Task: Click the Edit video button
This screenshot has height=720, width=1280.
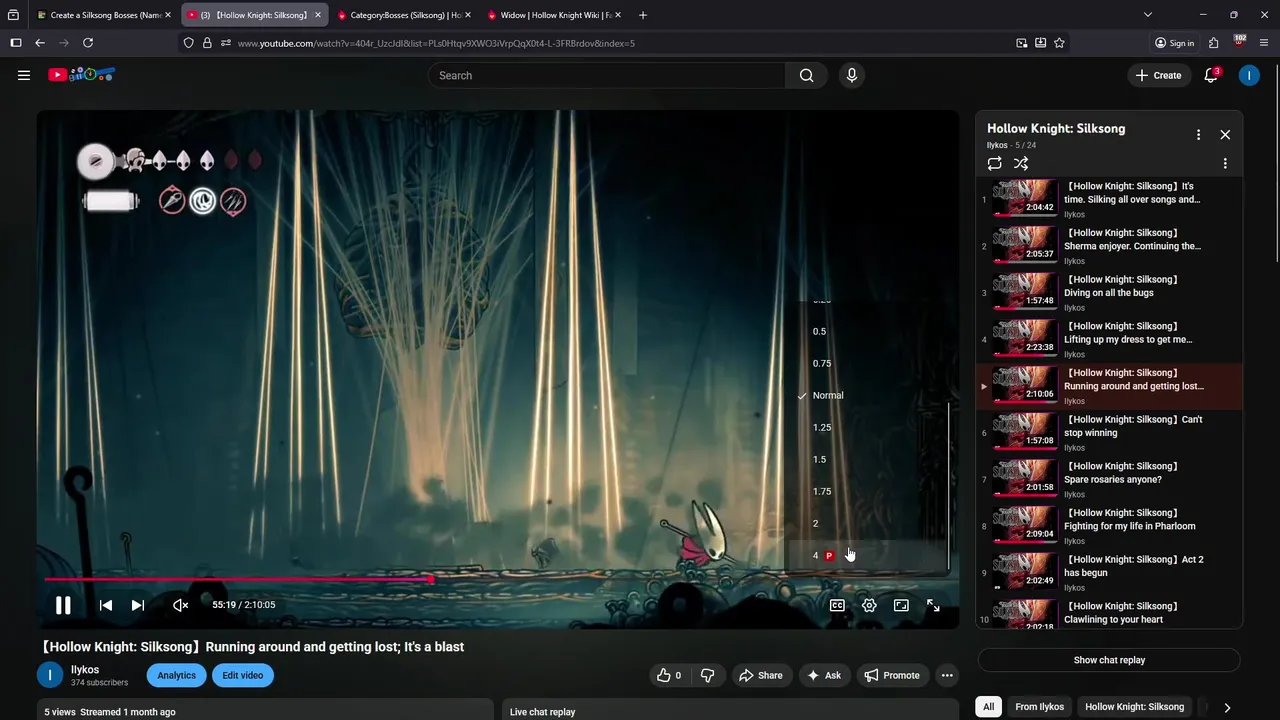Action: tap(242, 675)
